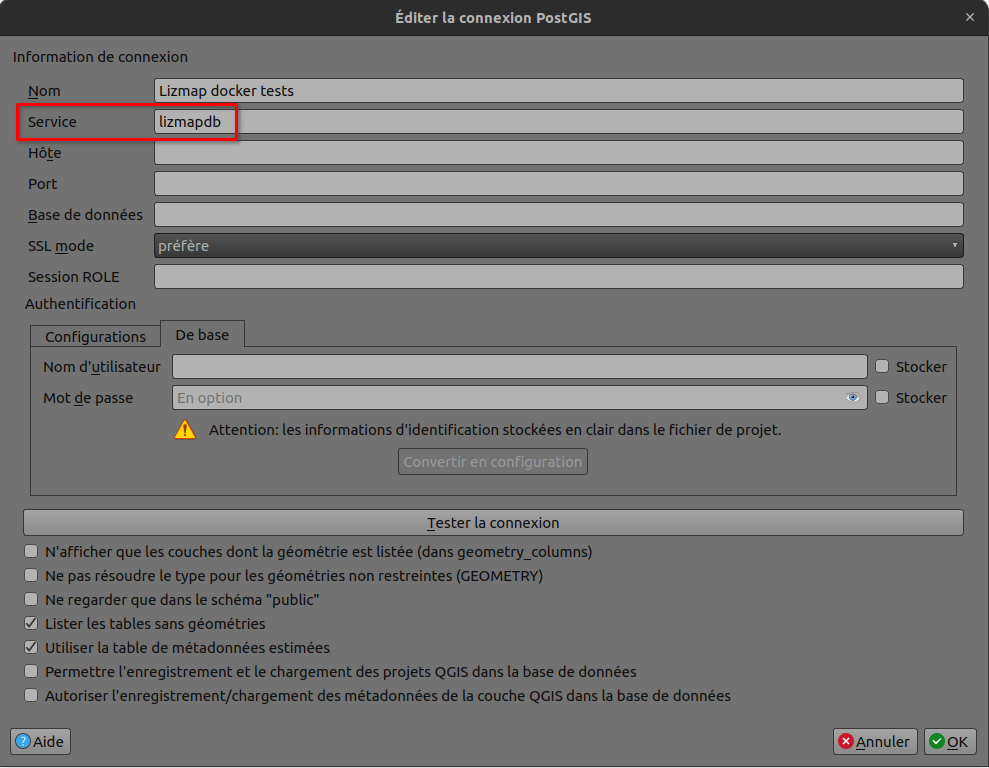Confirm with the OK button
Screen dimensions: 989x768
949,742
